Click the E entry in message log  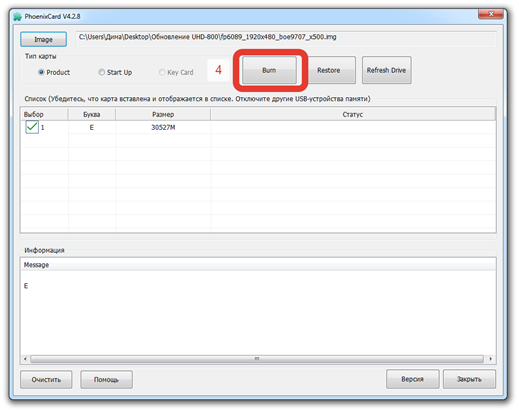[26, 286]
